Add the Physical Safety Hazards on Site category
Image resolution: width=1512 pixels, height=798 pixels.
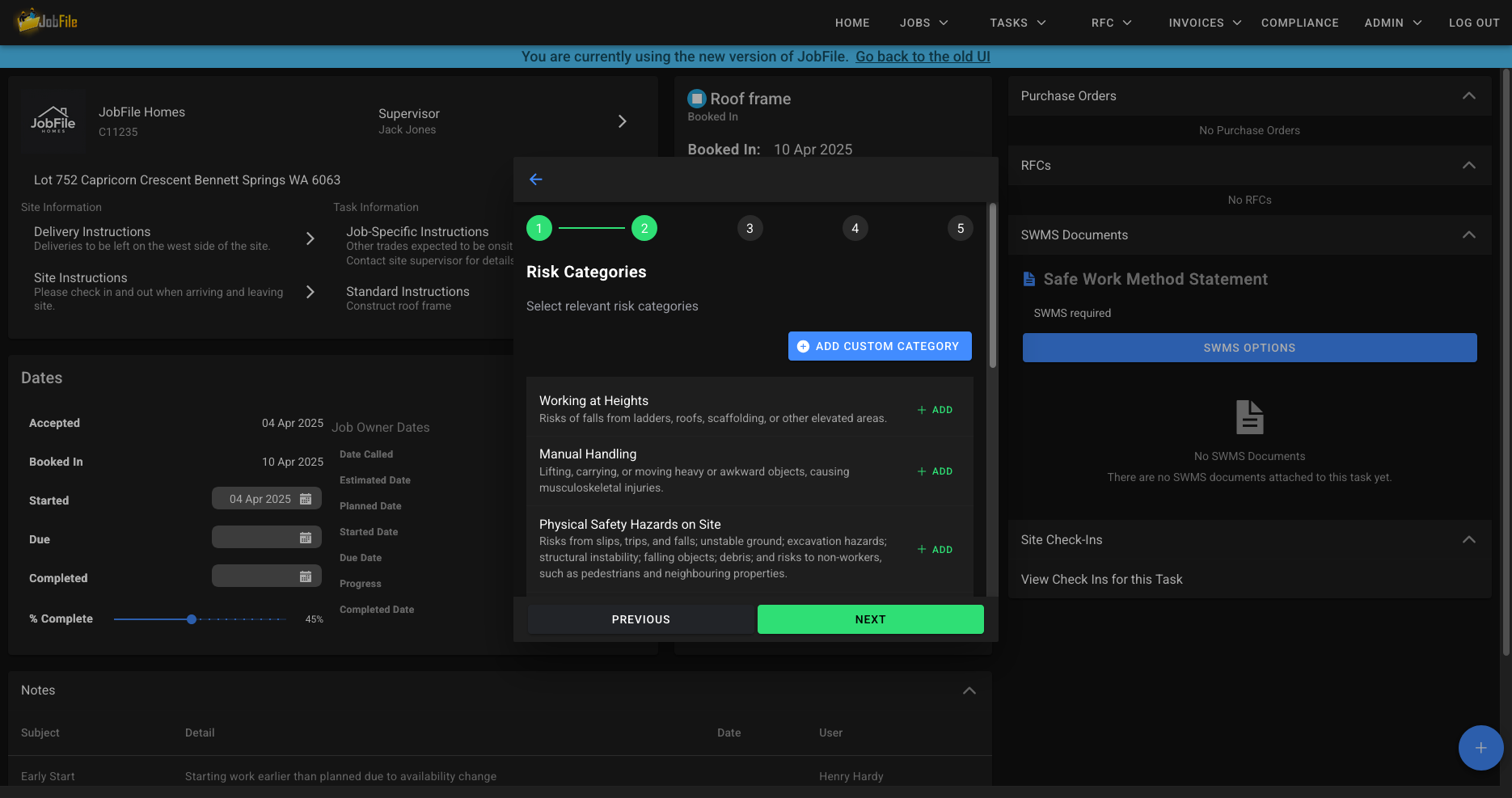coord(935,550)
